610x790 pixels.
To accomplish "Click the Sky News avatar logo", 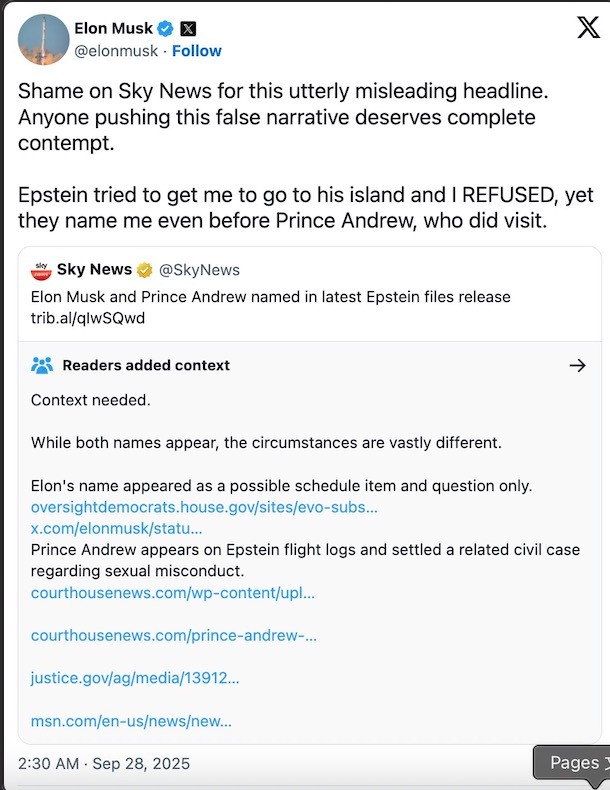I will (x=41, y=270).
